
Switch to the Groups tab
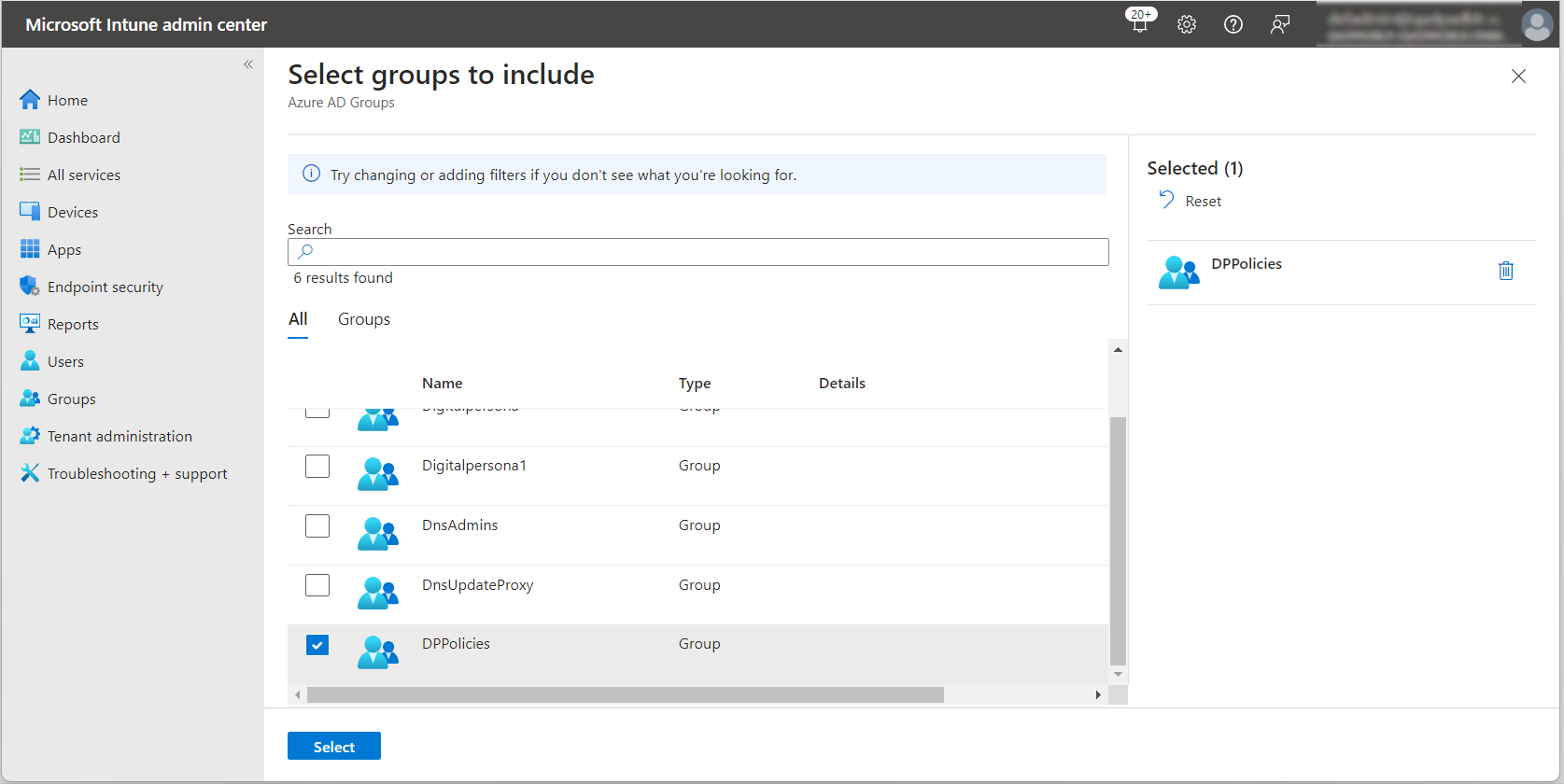[363, 319]
